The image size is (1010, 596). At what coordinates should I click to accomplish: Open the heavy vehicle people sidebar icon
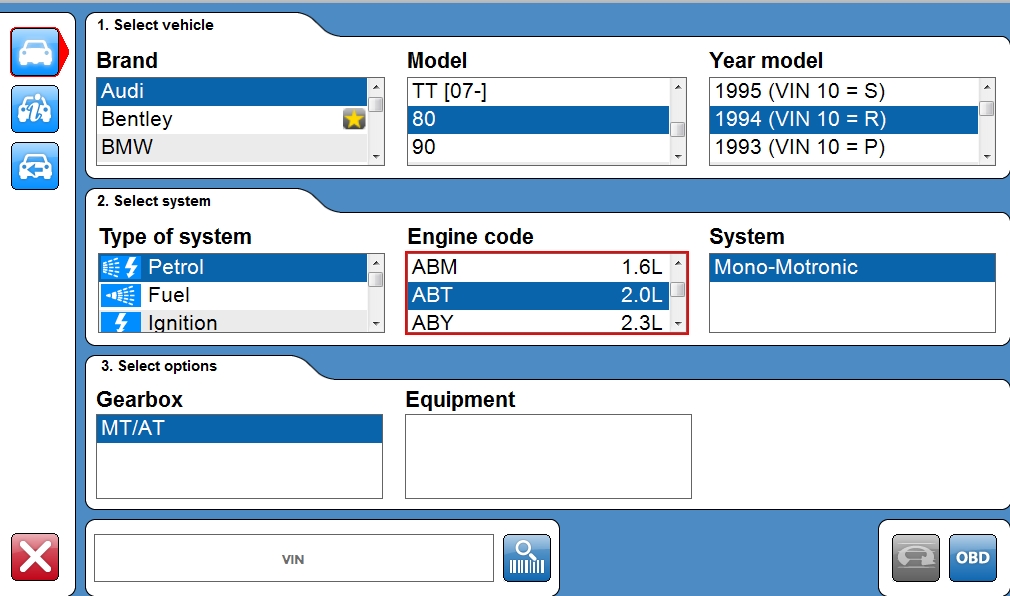pyautogui.click(x=35, y=109)
